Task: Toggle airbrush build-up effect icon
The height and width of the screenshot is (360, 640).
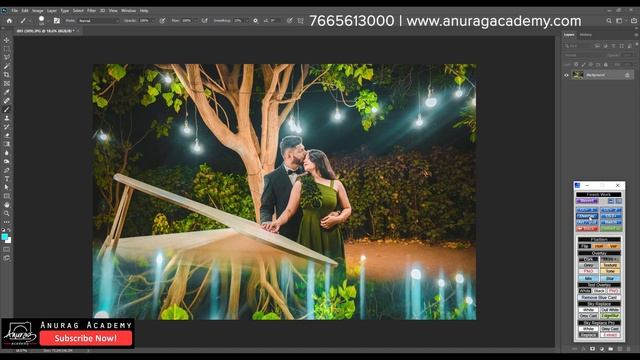Action: click(x=204, y=20)
